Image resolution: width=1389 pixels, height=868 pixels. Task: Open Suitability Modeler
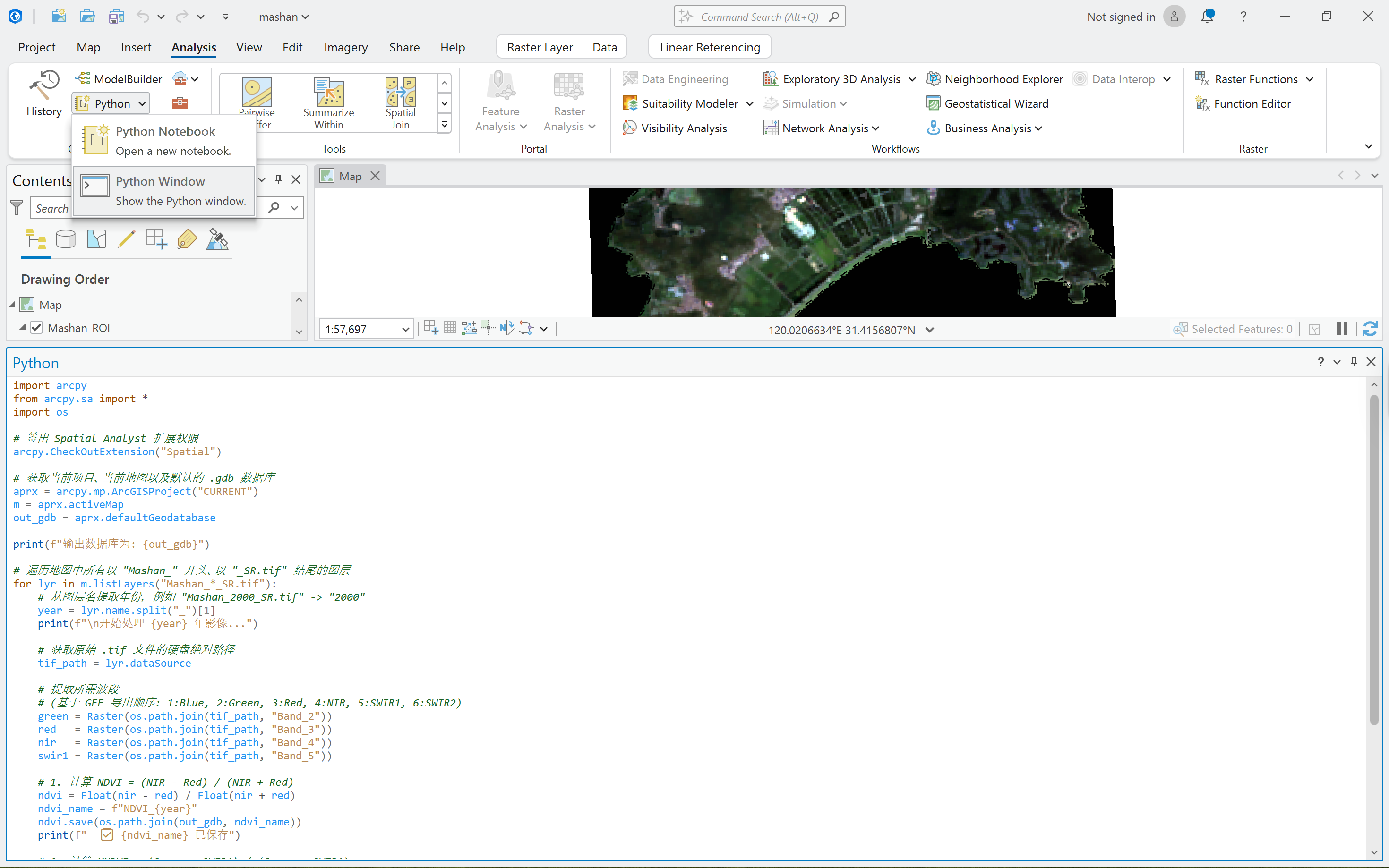pyautogui.click(x=680, y=103)
